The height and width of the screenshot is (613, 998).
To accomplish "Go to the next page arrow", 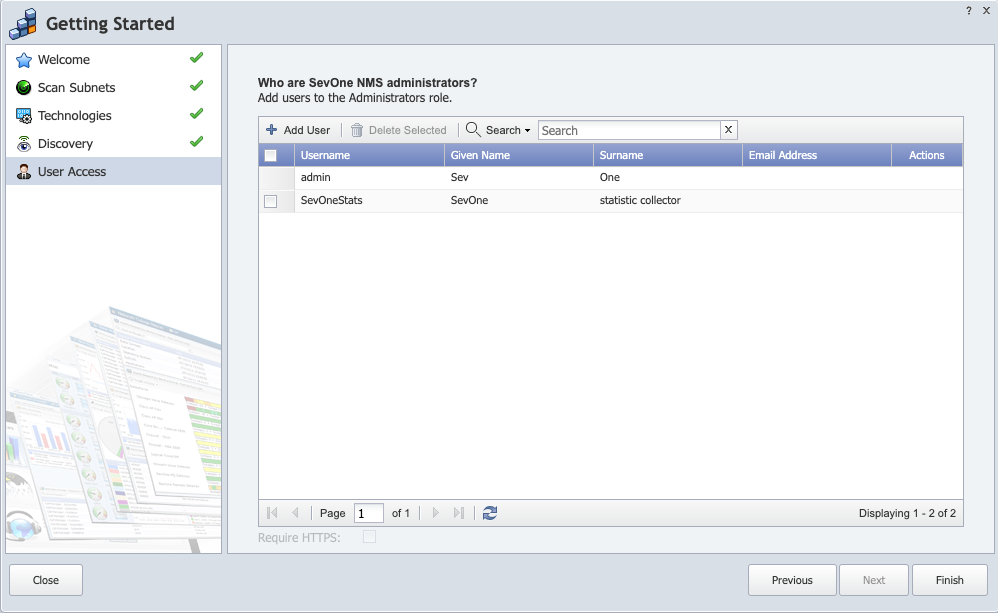I will (x=435, y=513).
